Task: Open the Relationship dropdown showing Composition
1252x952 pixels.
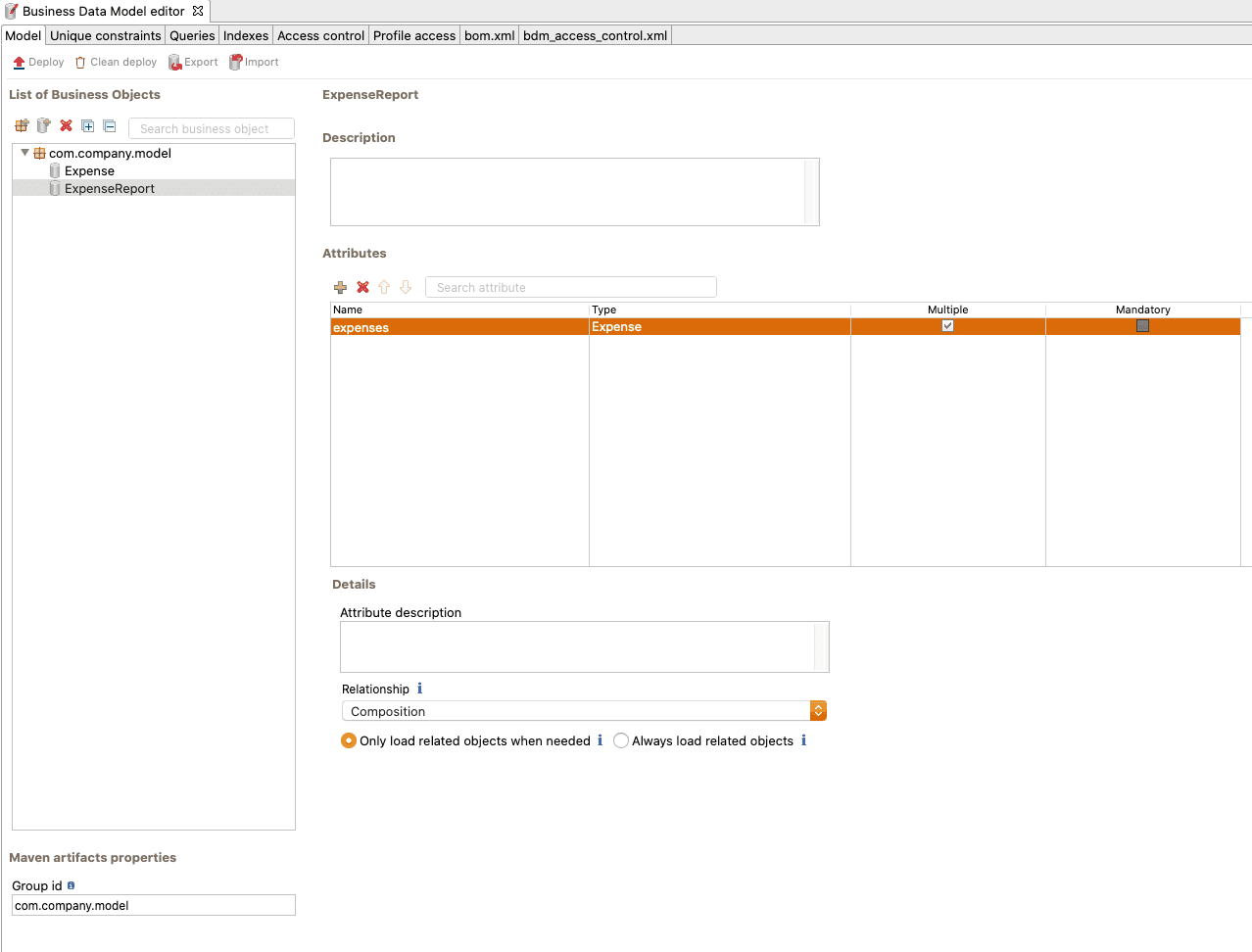Action: 818,710
